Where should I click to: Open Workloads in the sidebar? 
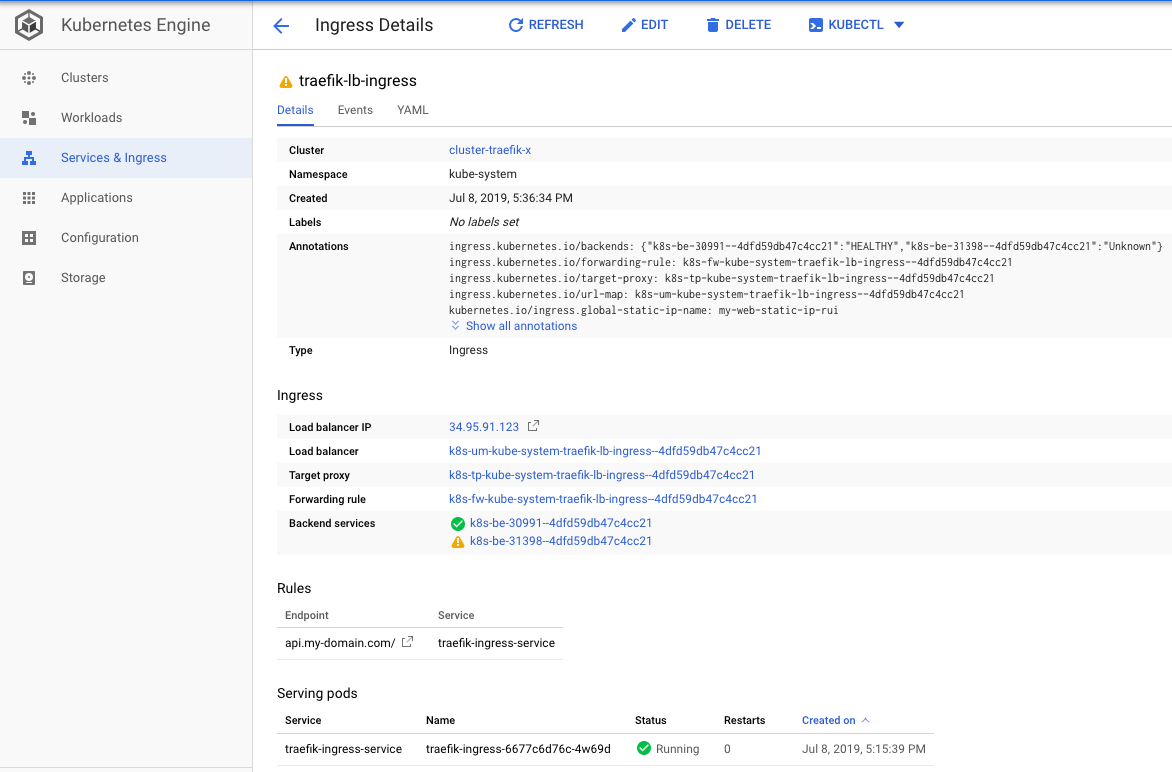pyautogui.click(x=91, y=117)
